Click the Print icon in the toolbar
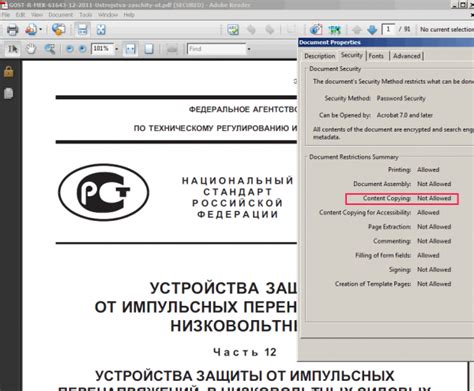This screenshot has width=474, height=391. click(x=13, y=30)
